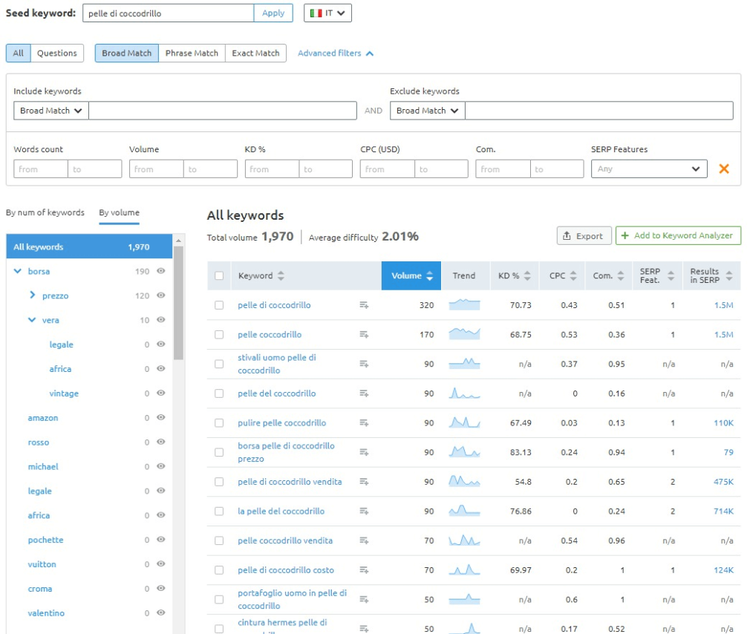Select the 'By volume' tab

click(x=119, y=212)
